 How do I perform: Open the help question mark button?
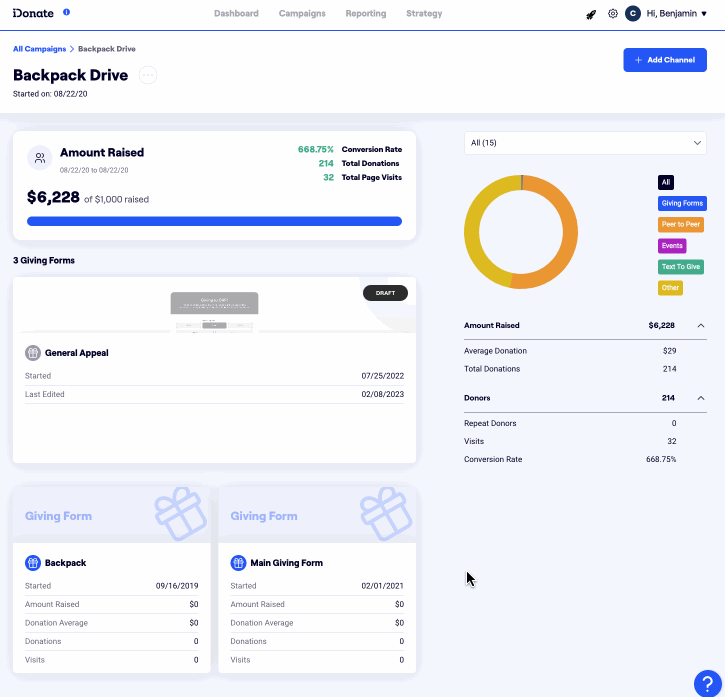pyautogui.click(x=708, y=682)
